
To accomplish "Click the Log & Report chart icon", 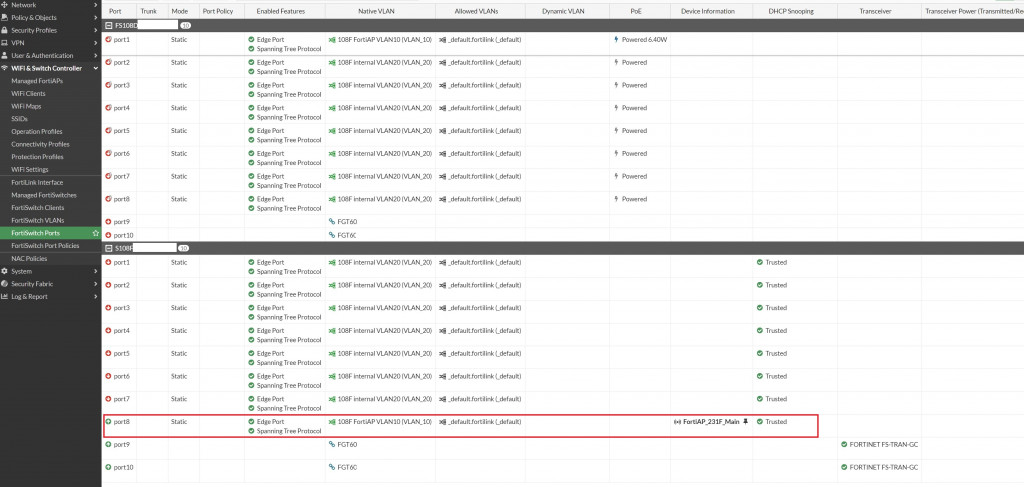I will 5,296.
